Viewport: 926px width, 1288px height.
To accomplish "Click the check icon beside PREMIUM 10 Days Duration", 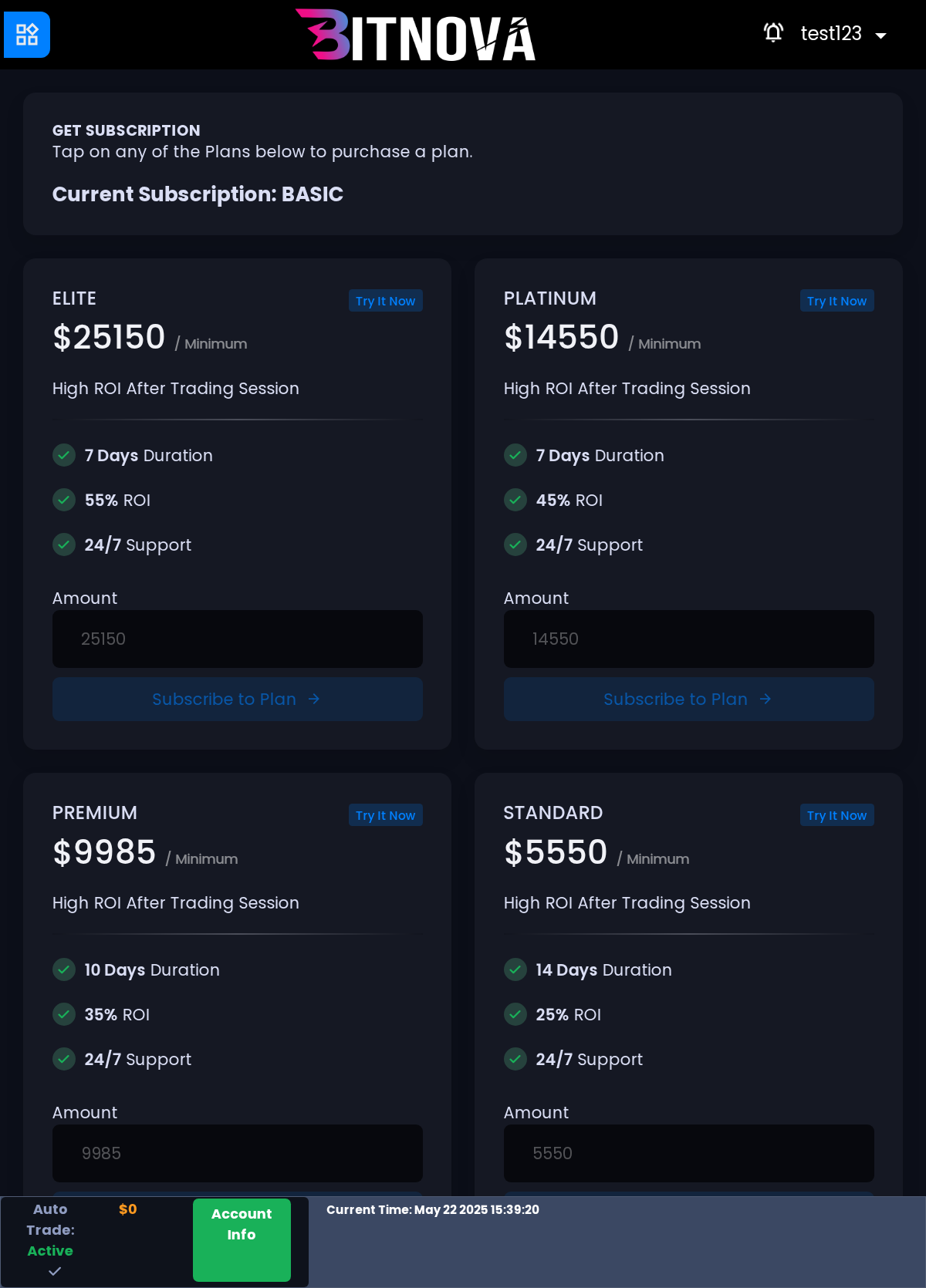I will (64, 969).
